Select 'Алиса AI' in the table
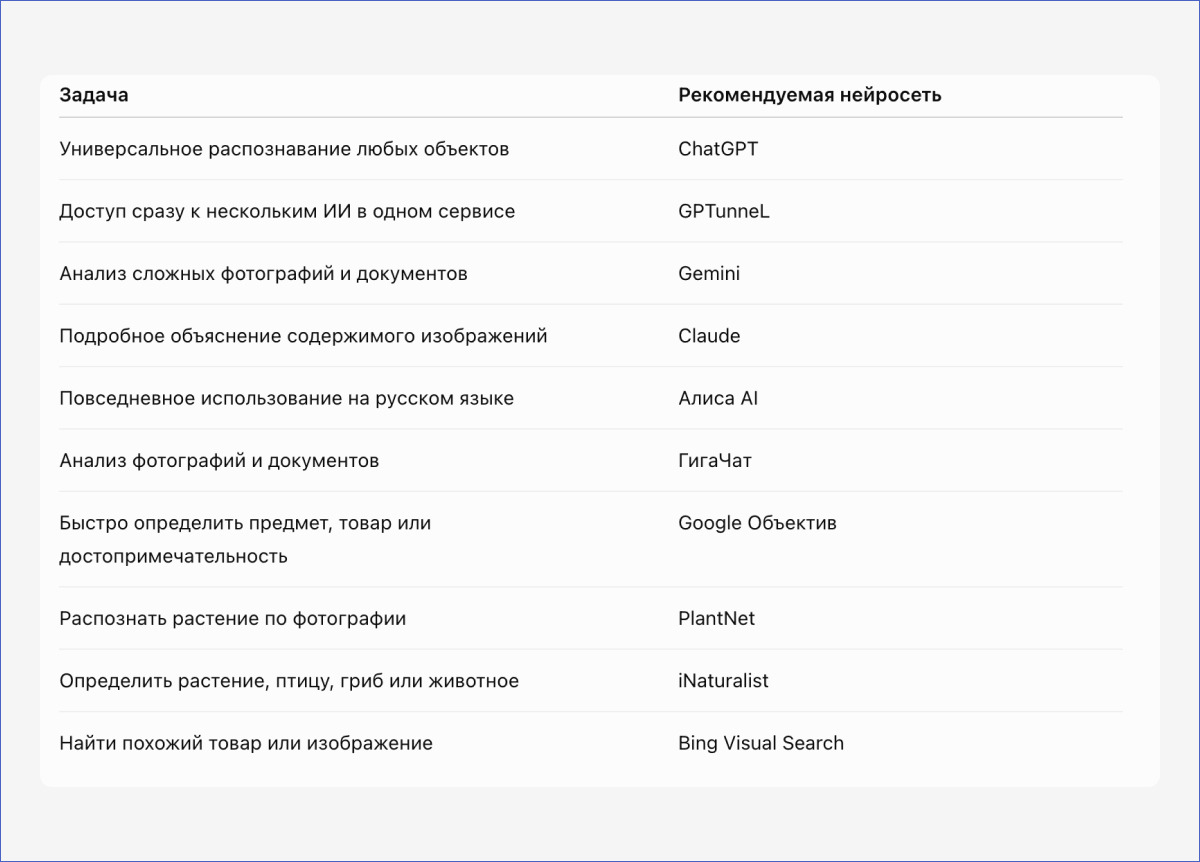The width and height of the screenshot is (1200, 862). click(x=718, y=398)
